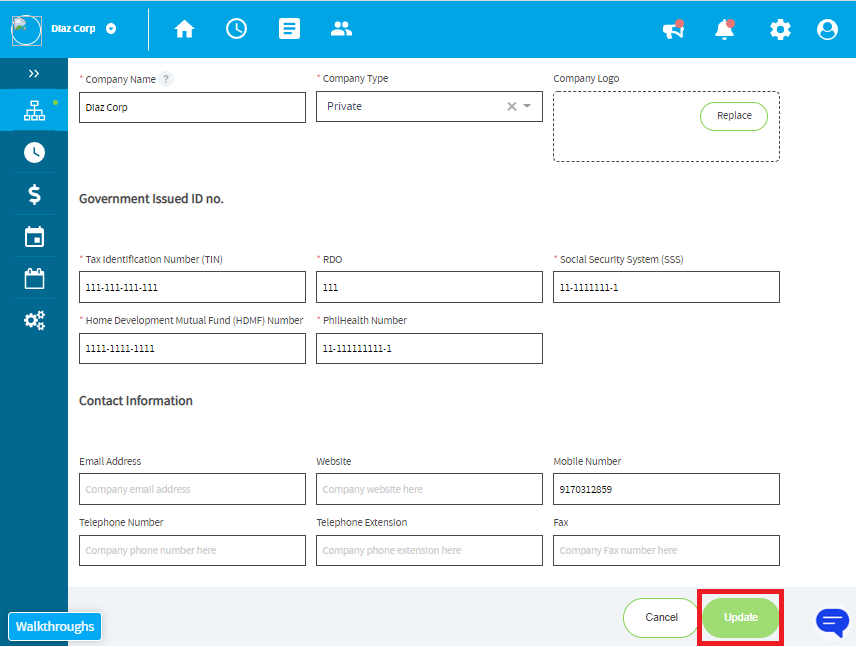The width and height of the screenshot is (862, 647).
Task: Expand the Diaz Corp company switcher arrow
Action: (x=111, y=29)
